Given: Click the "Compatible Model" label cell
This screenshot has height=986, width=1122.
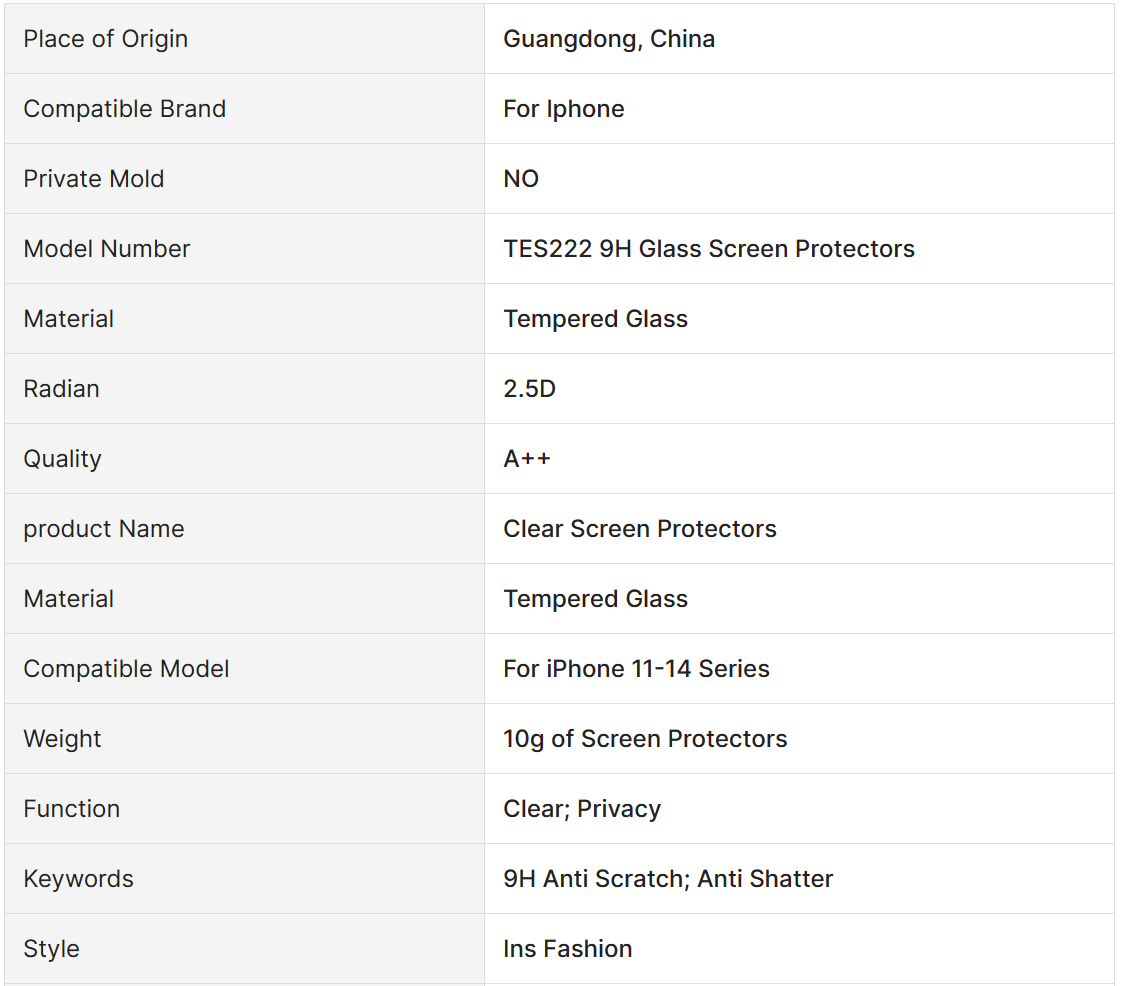Looking at the screenshot, I should pyautogui.click(x=127, y=669).
